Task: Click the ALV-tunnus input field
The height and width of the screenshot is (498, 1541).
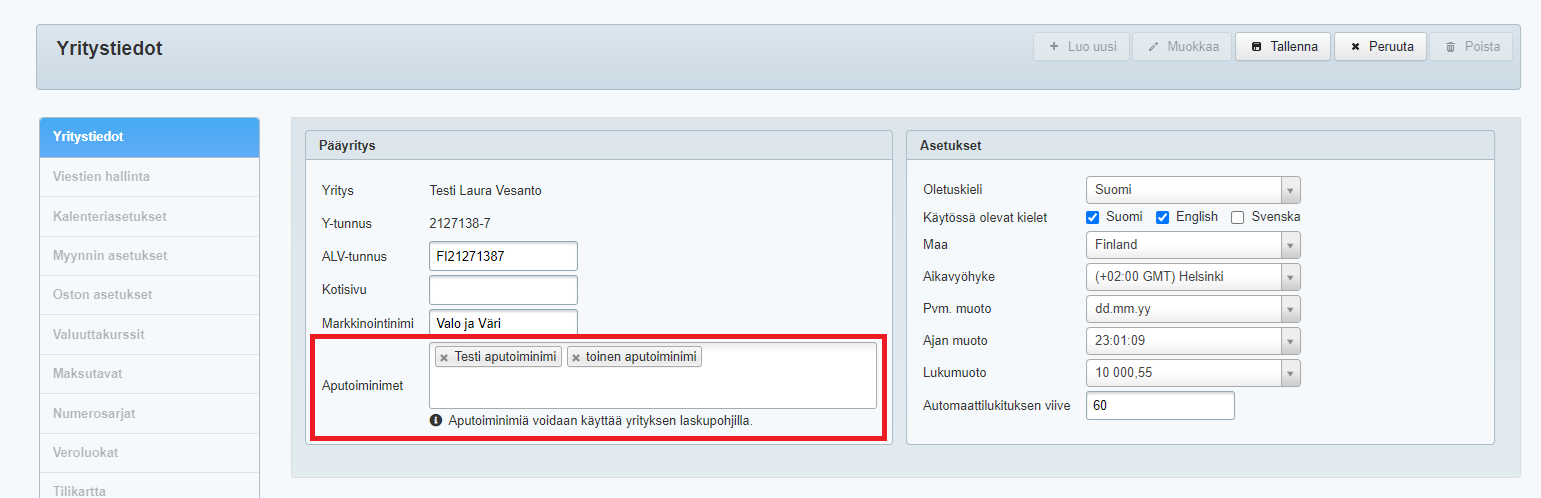Action: 503,256
